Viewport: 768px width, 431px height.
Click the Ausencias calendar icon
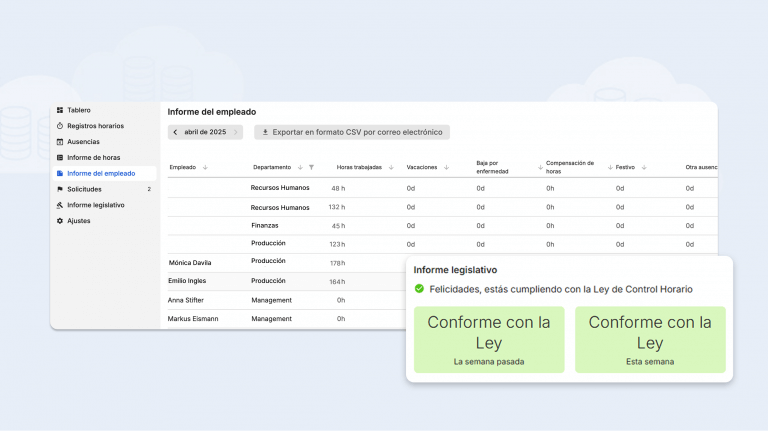coord(60,142)
